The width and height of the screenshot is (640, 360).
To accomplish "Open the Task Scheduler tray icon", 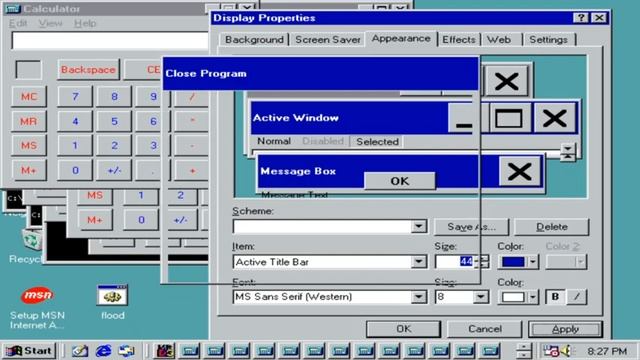I will (551, 351).
